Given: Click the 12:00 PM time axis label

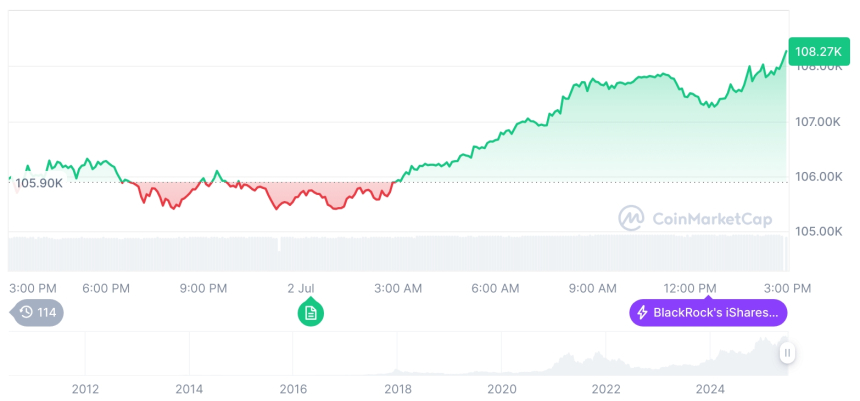Looking at the screenshot, I should (x=692, y=288).
